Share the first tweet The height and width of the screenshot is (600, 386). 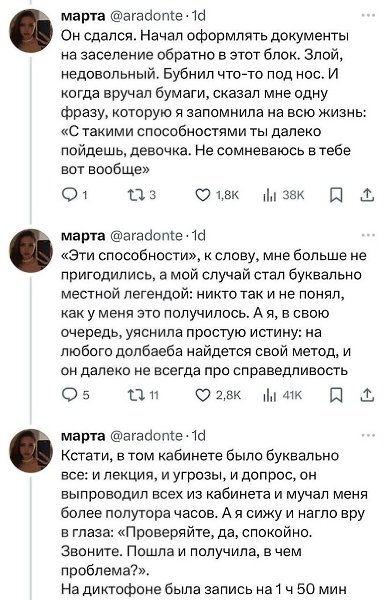[x=367, y=195]
